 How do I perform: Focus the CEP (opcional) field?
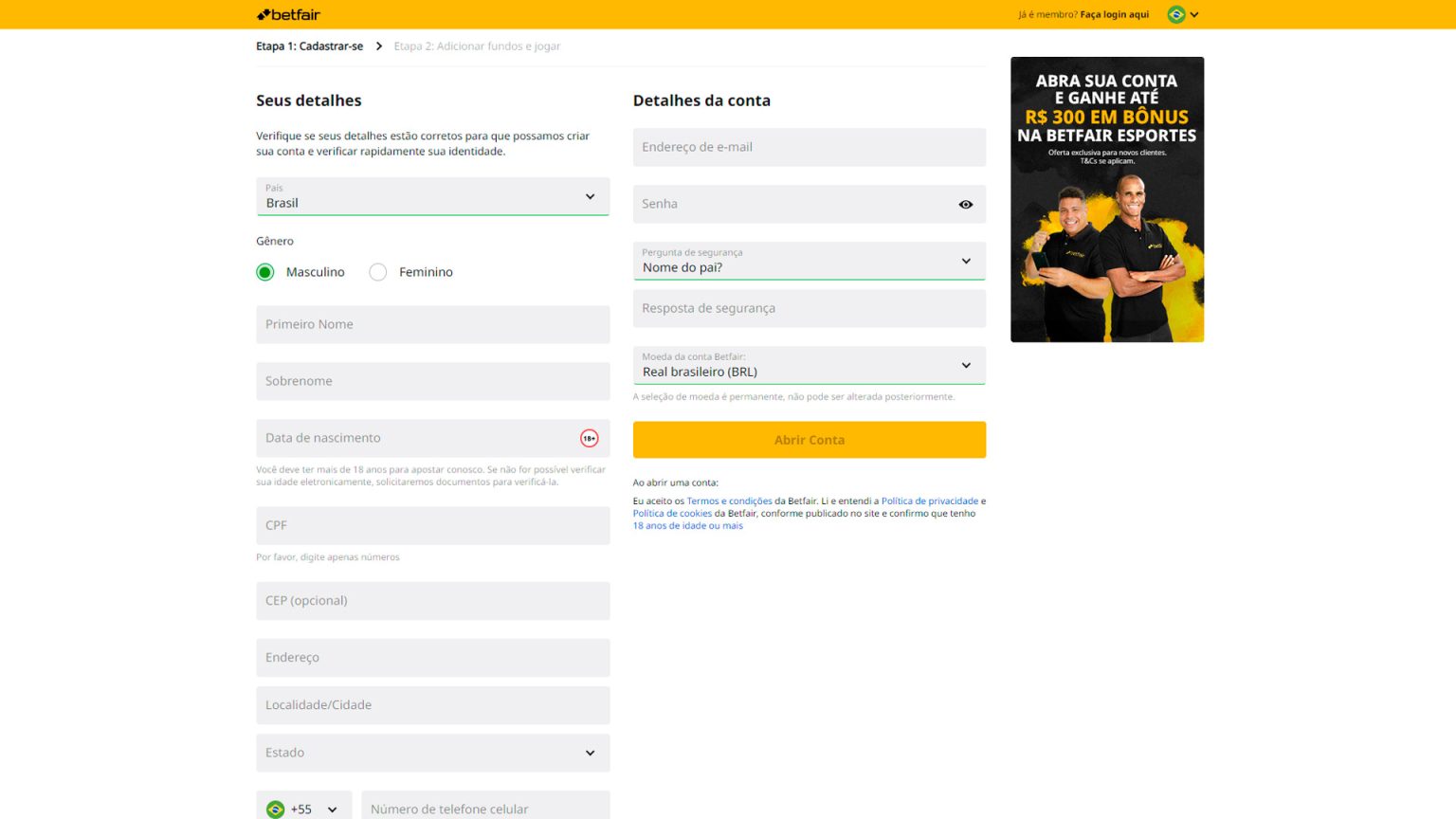point(432,601)
